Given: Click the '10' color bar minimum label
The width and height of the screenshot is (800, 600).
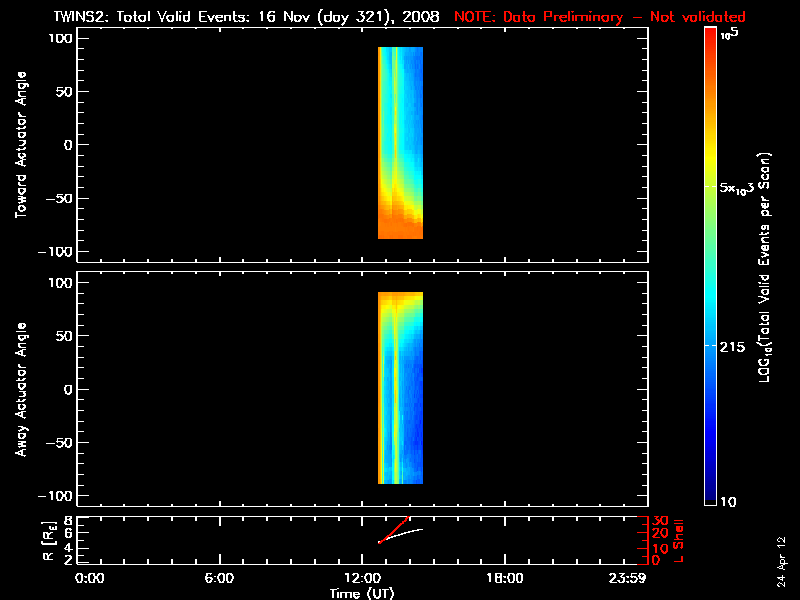Looking at the screenshot, I should pyautogui.click(x=728, y=502).
